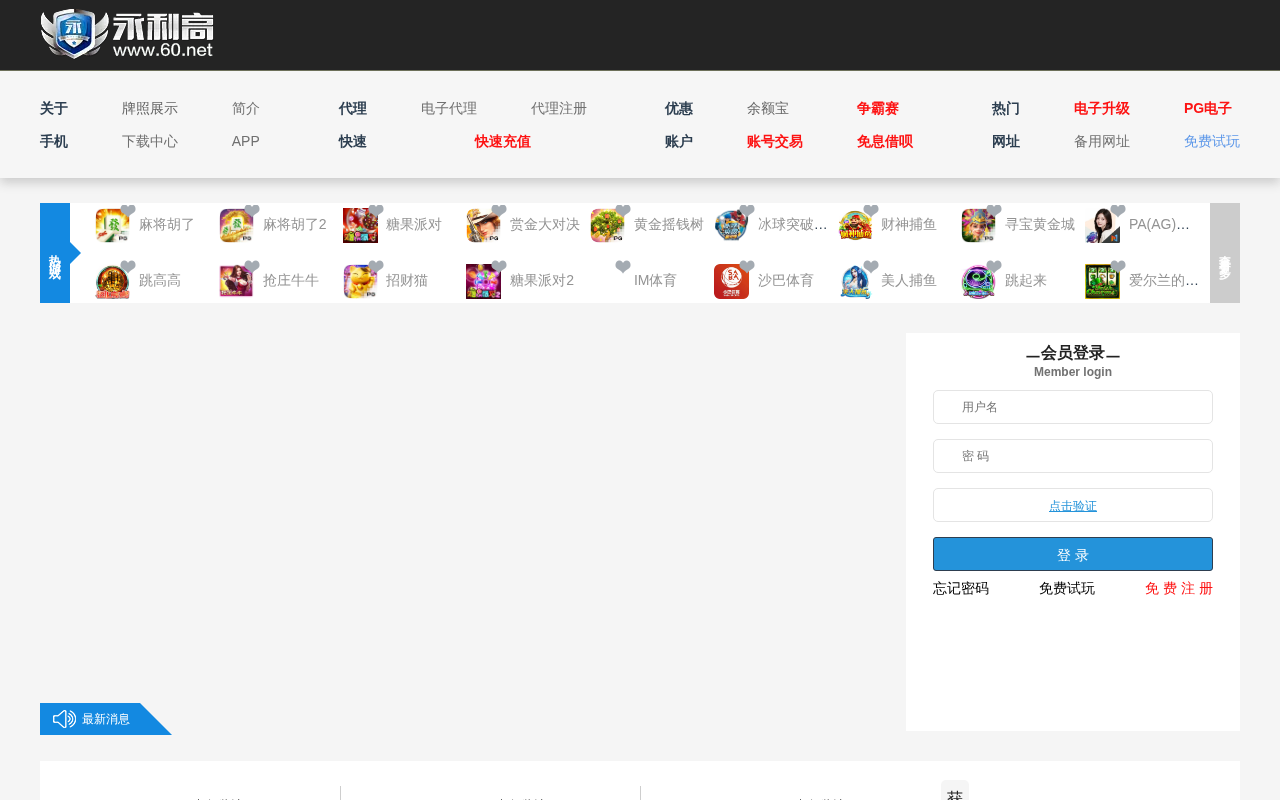Viewport: 1280px width, 800px height.
Task: Favorite 糖果派对 with its heart
Action: [x=376, y=212]
